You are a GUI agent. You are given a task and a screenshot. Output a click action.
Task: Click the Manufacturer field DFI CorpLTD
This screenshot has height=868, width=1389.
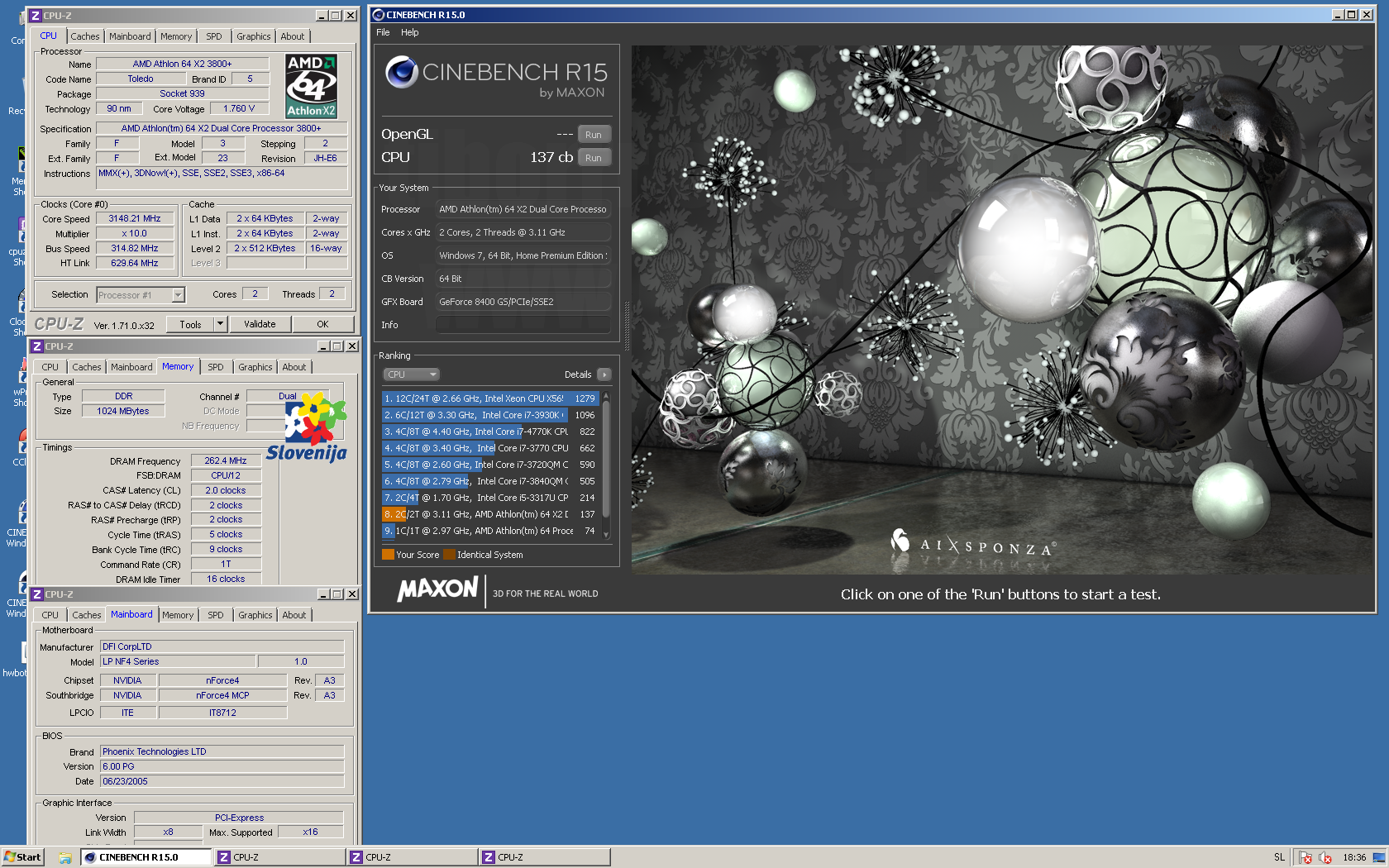coord(222,646)
